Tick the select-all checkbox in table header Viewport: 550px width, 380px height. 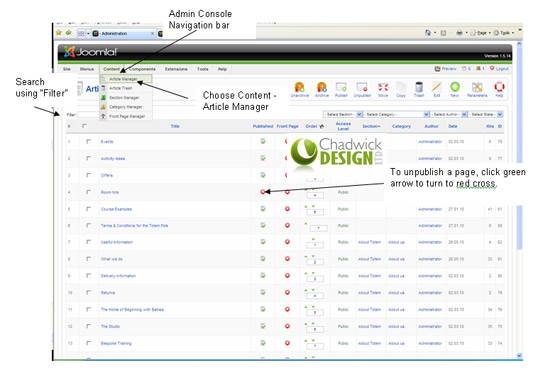pos(84,126)
